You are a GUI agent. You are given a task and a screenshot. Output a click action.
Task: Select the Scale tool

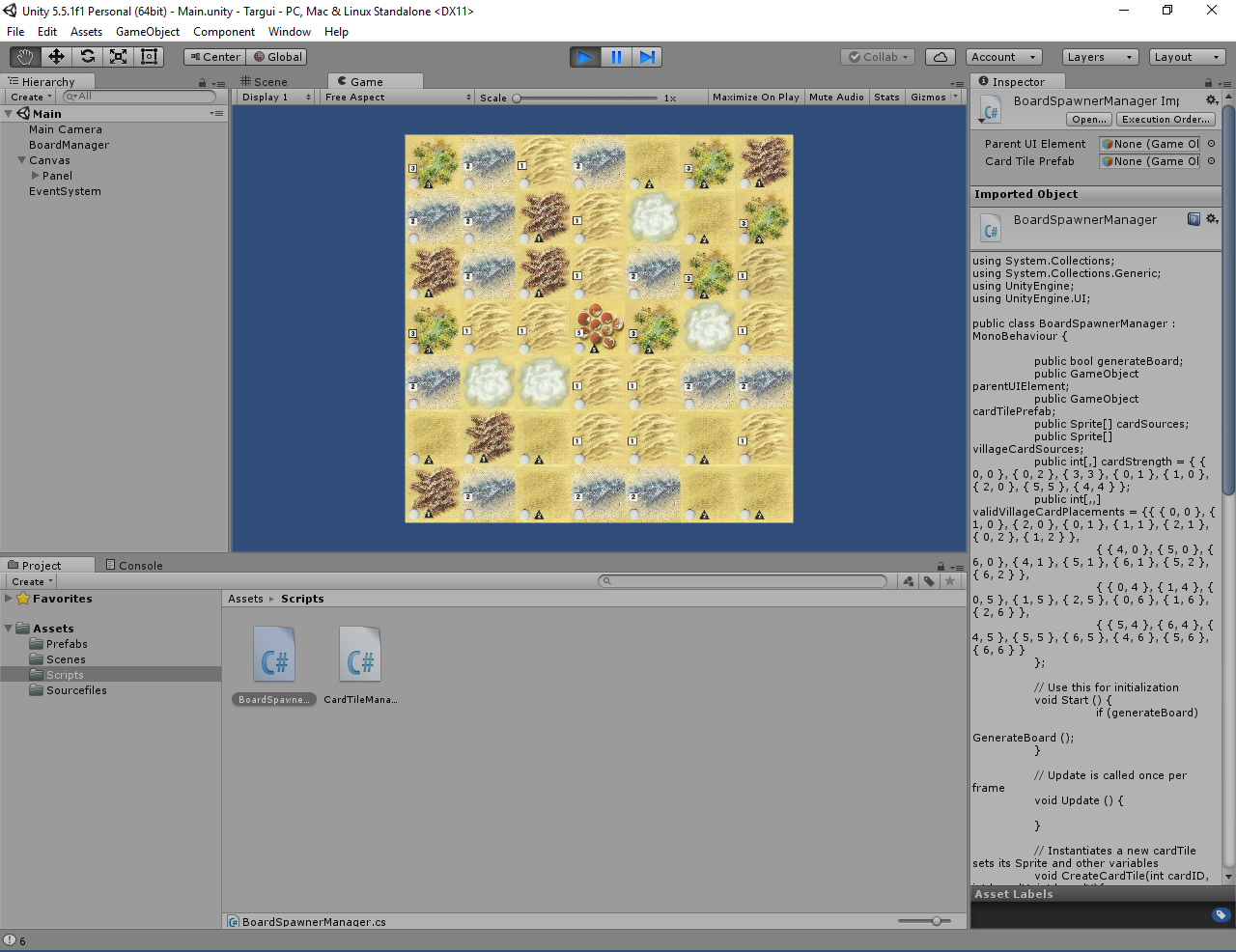(x=118, y=57)
